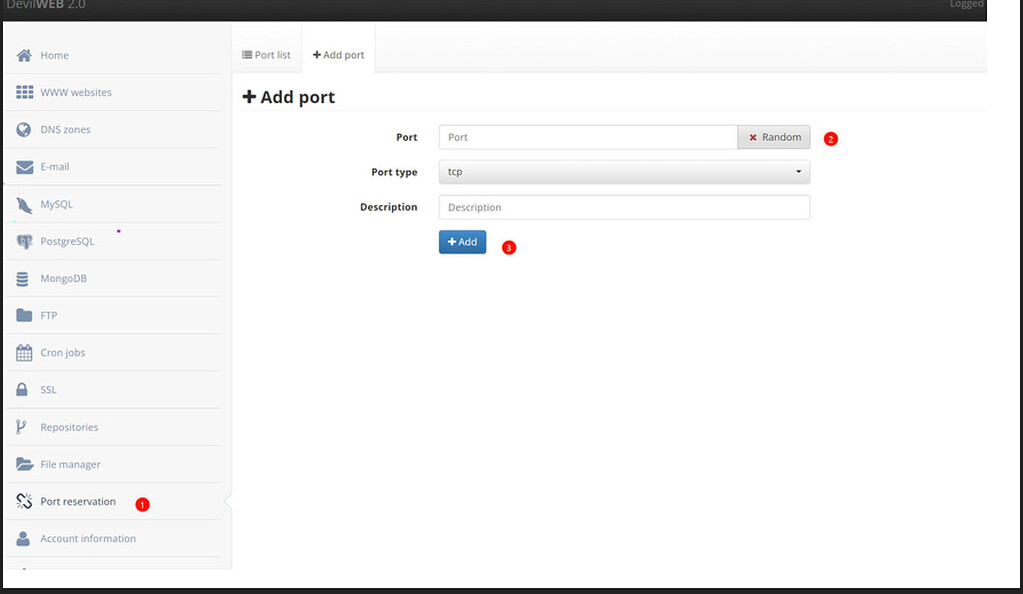Screen dimensions: 1023x594
Task: Open DNS zones section
Action: click(65, 129)
